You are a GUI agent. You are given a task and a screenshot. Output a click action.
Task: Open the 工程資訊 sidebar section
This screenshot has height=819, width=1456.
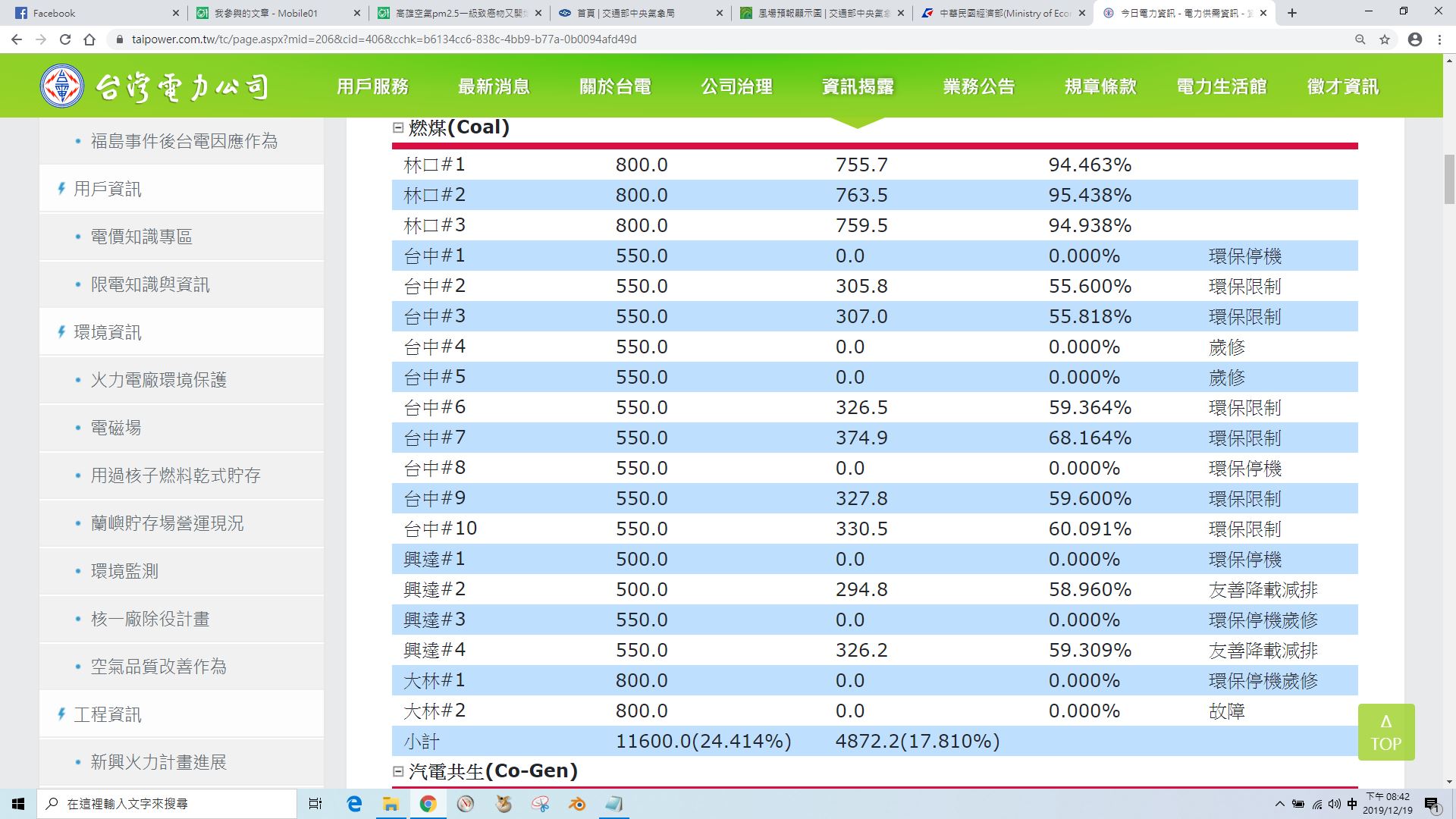tap(107, 714)
